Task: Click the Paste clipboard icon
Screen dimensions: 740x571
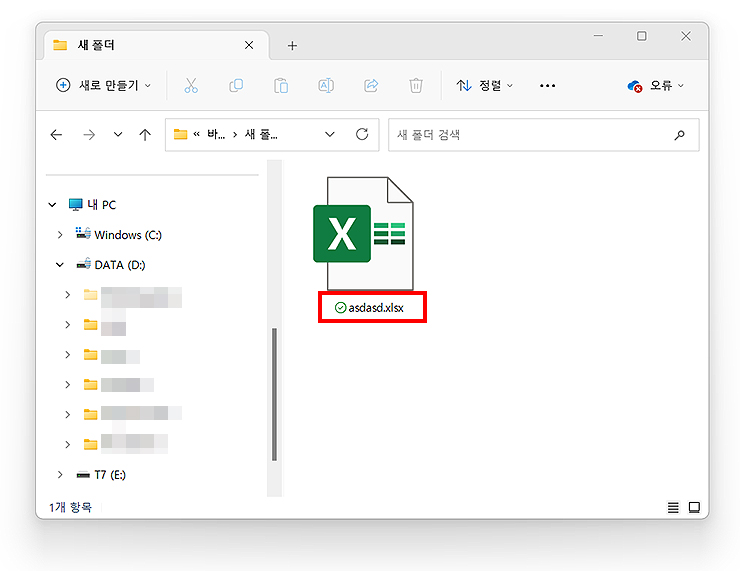Action: click(281, 85)
